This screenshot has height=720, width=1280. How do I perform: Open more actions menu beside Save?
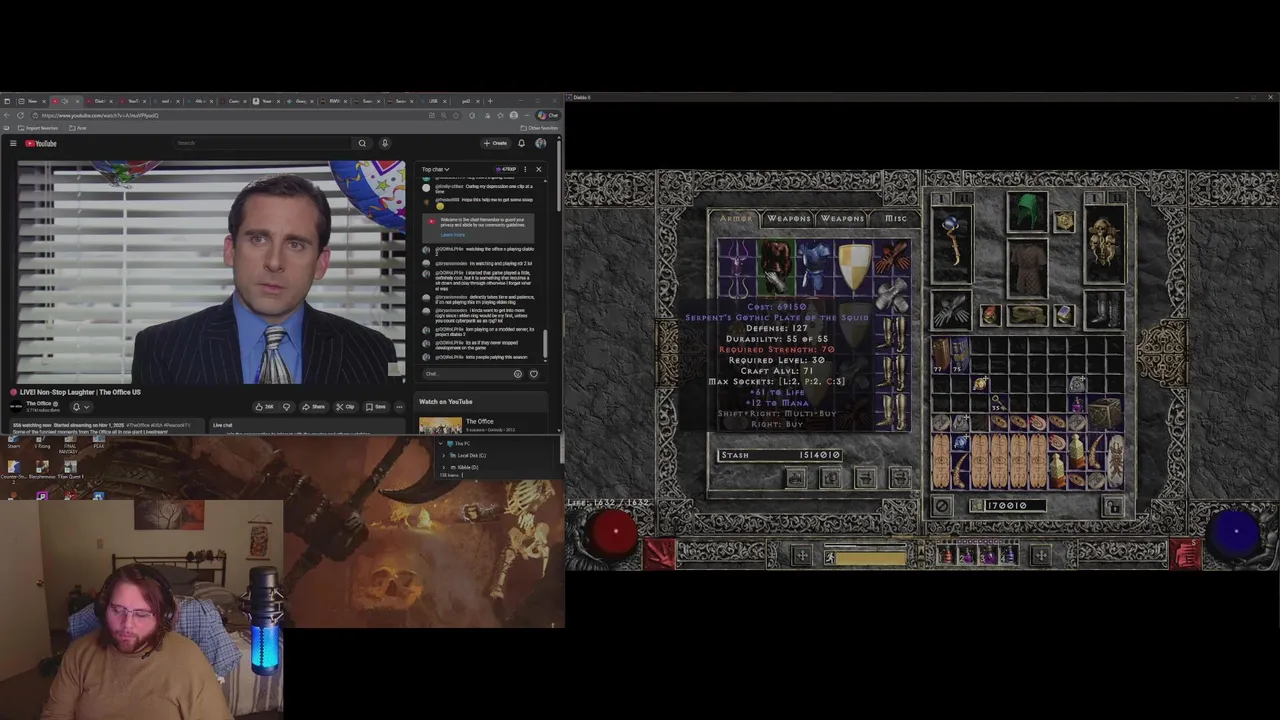click(399, 407)
